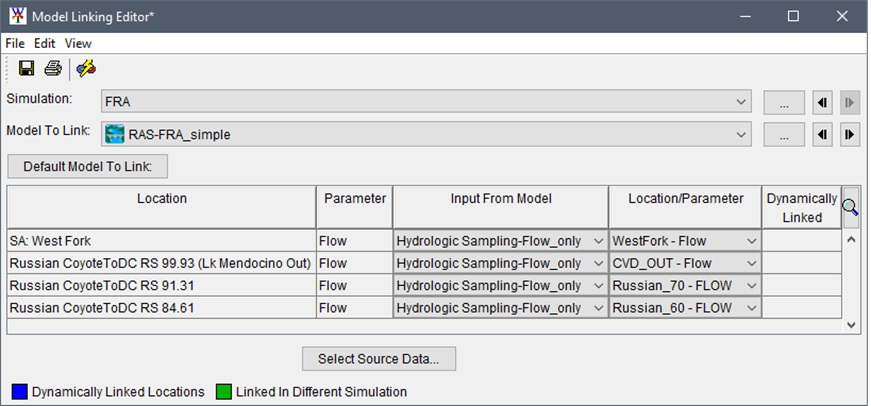Click green Linked In Different Simulation swatch

222,391
